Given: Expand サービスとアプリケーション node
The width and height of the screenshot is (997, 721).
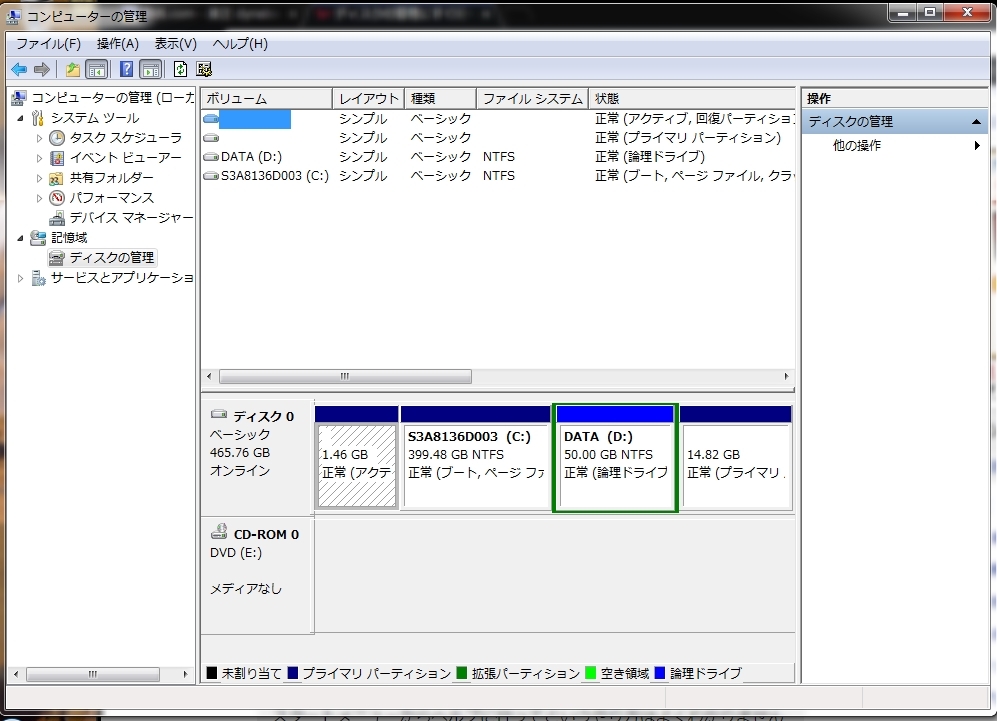Looking at the screenshot, I should [x=20, y=278].
